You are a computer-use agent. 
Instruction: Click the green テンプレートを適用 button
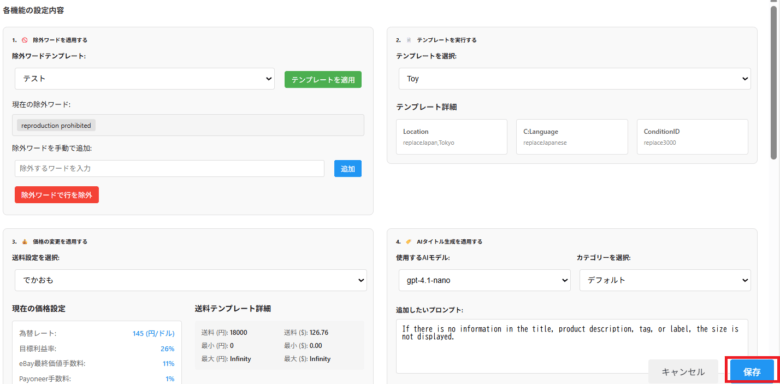(323, 80)
